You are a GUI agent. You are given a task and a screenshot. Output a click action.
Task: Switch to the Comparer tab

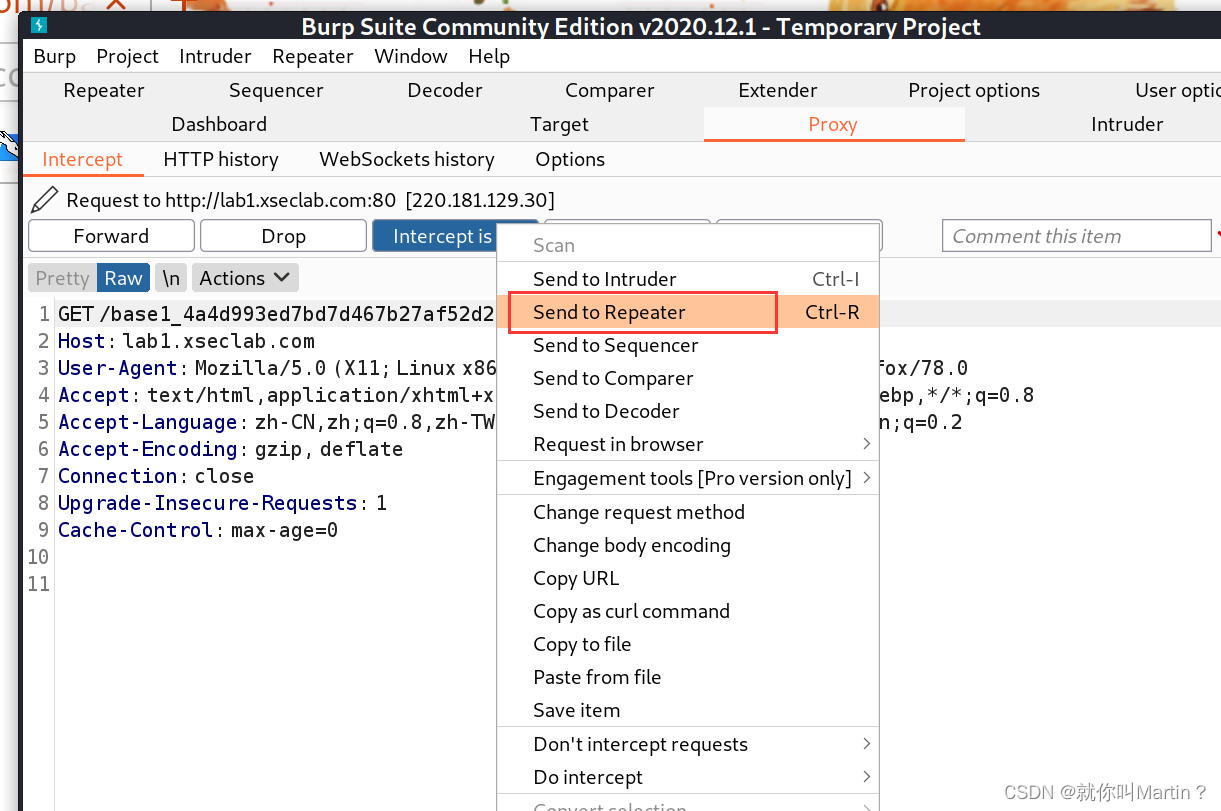pyautogui.click(x=610, y=90)
